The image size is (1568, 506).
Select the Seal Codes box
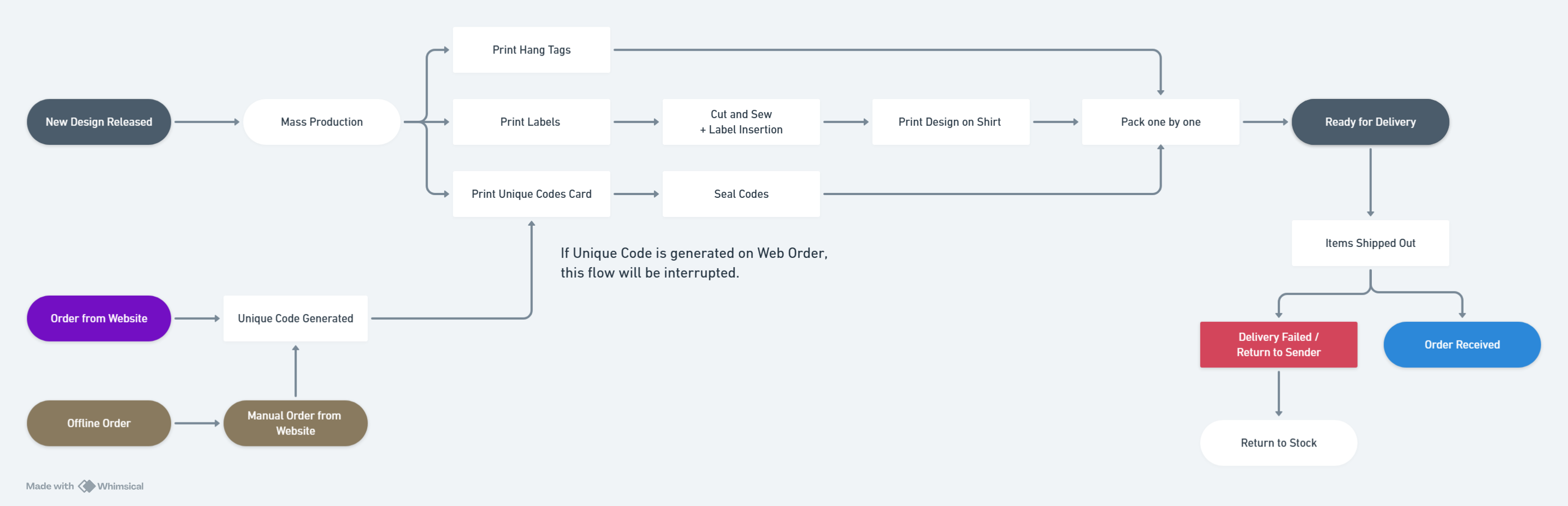coord(741,193)
